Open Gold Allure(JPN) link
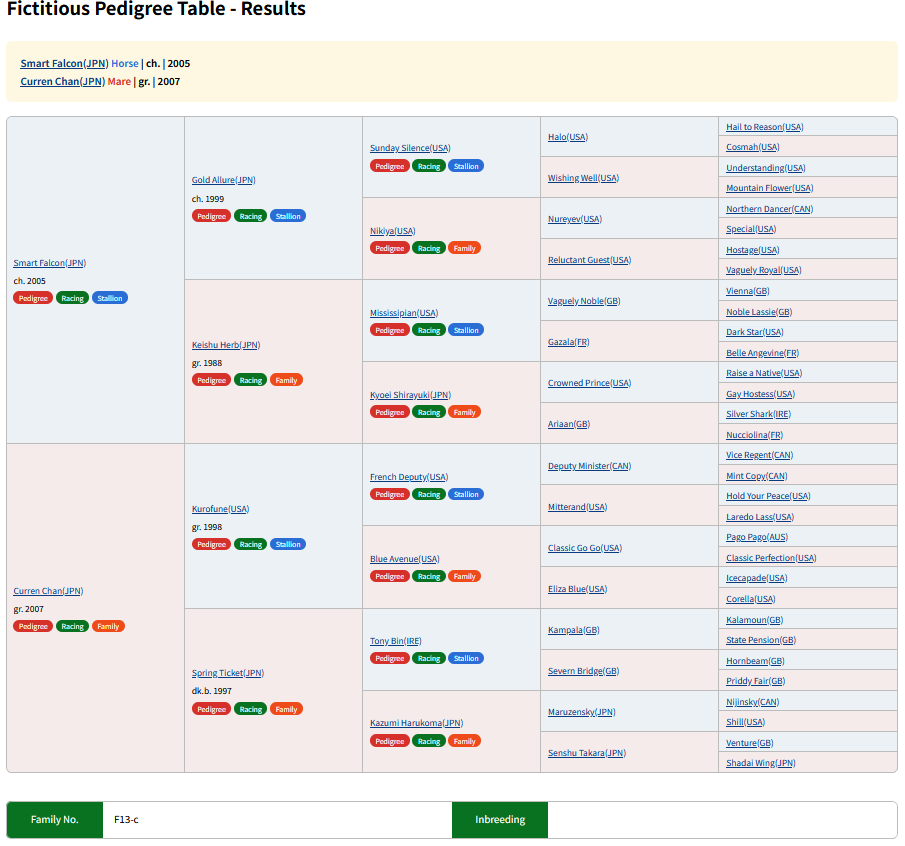905x846 pixels. 223,180
